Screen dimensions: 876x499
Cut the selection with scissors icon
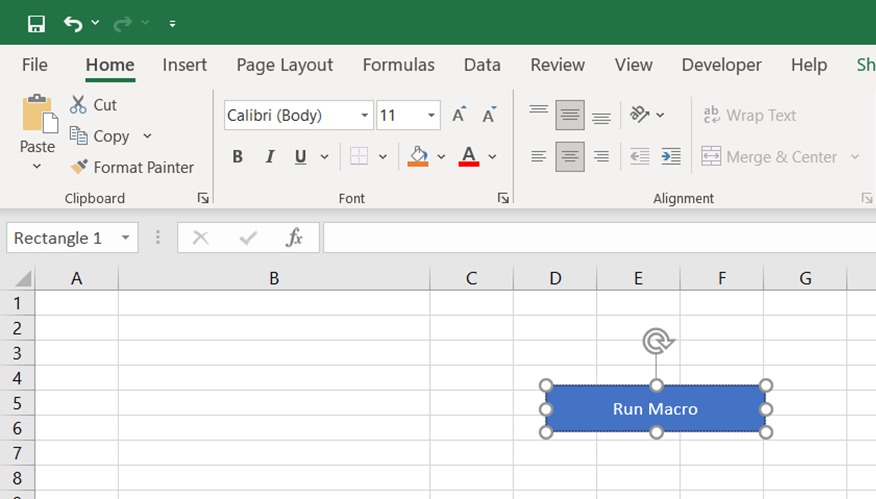(x=93, y=104)
